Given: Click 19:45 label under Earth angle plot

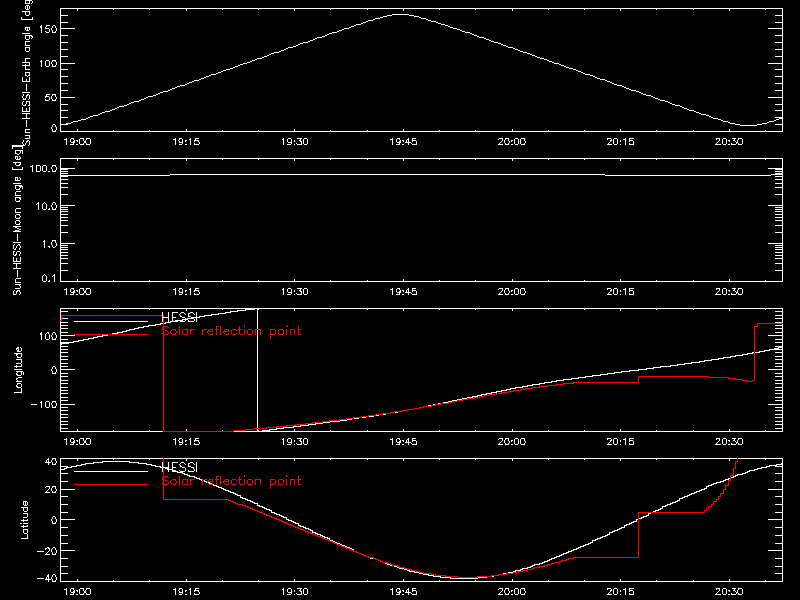Looking at the screenshot, I should (403, 141).
